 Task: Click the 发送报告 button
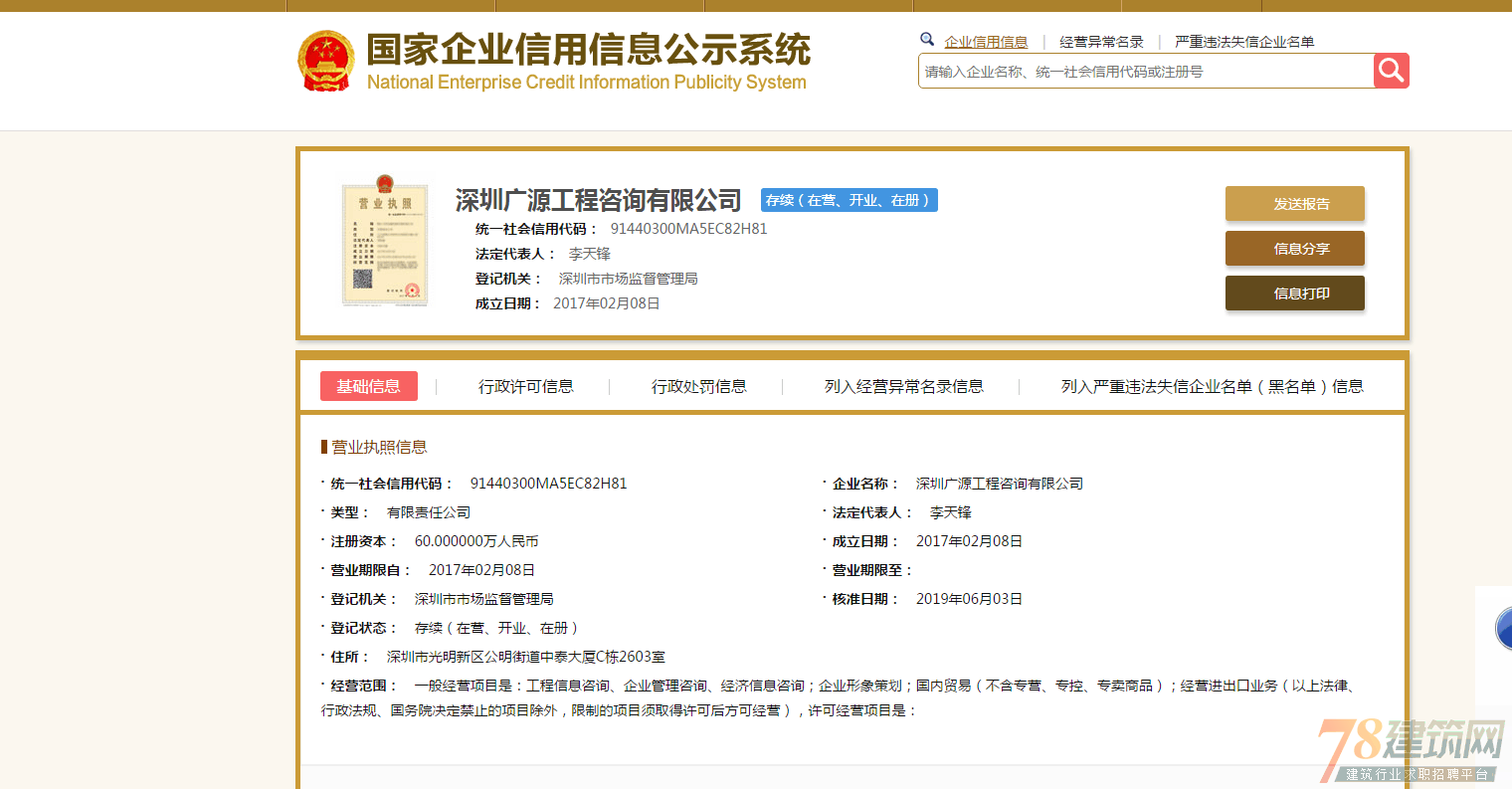coord(1295,203)
